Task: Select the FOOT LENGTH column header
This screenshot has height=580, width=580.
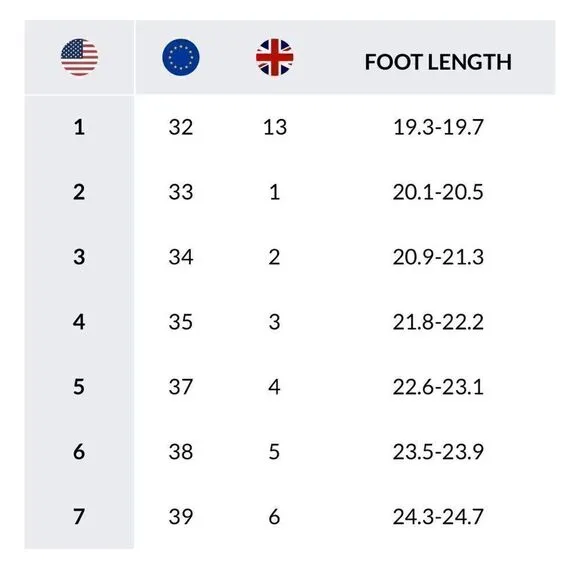Action: click(438, 62)
